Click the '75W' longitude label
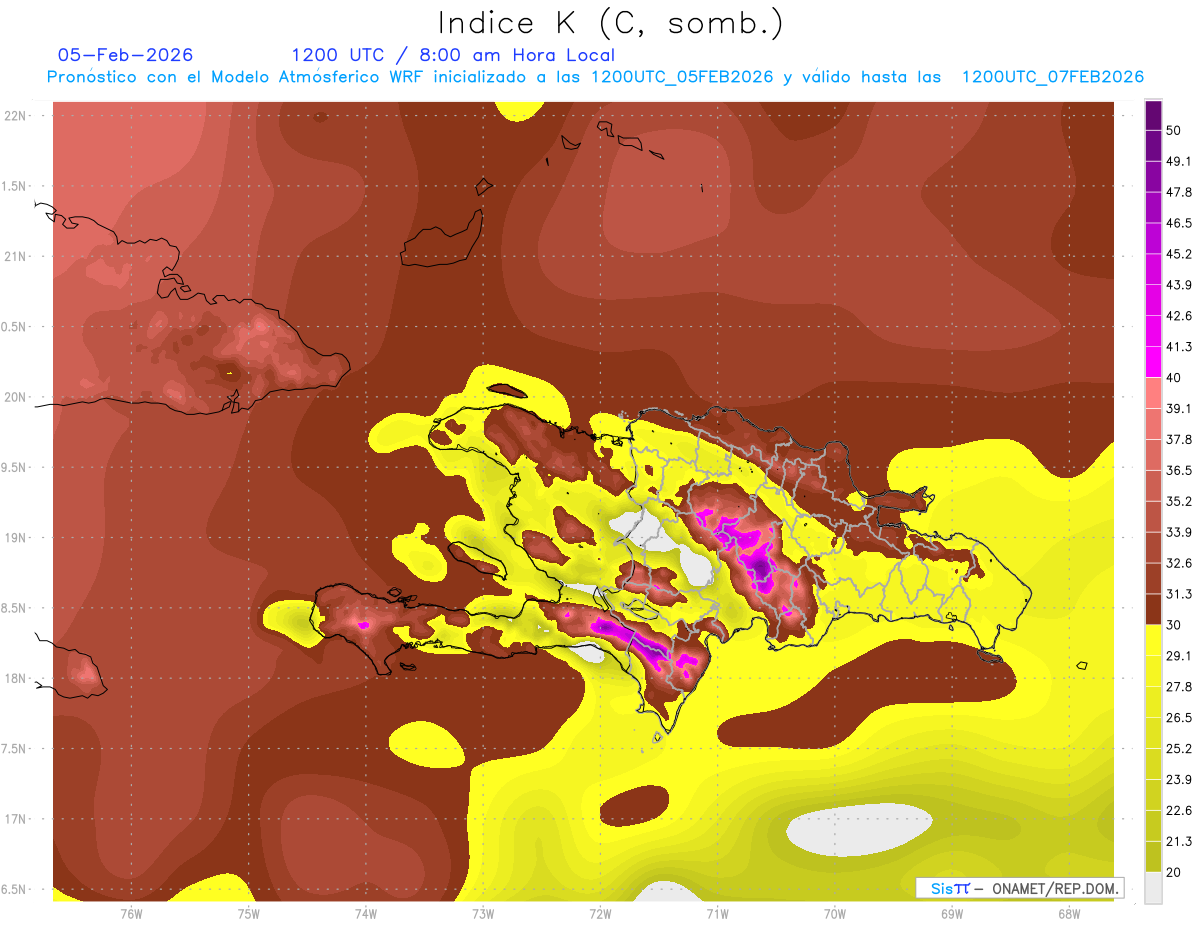Screen dimensions: 1200x927 tap(249, 912)
